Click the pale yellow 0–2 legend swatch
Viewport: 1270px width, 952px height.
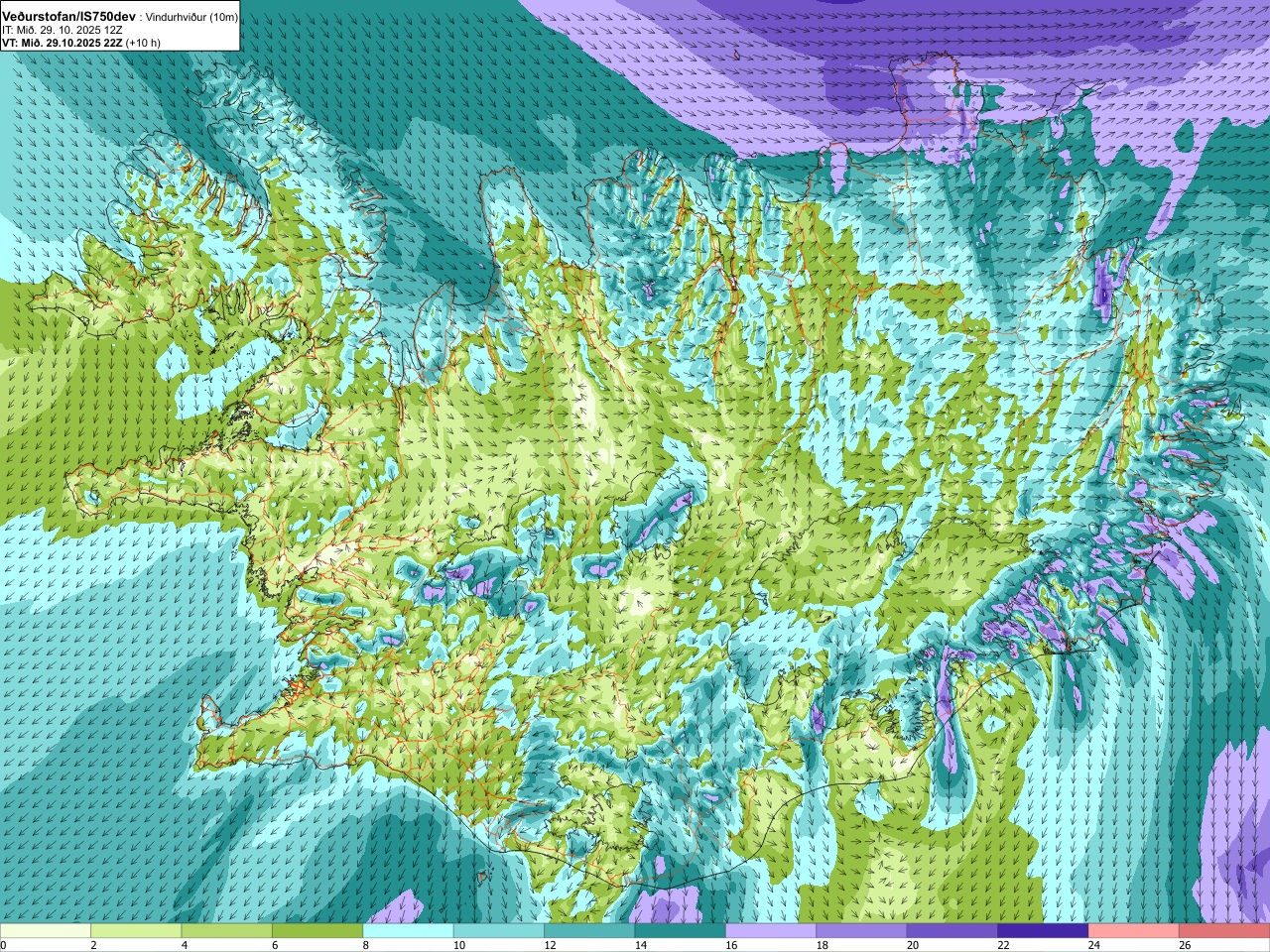click(x=46, y=931)
